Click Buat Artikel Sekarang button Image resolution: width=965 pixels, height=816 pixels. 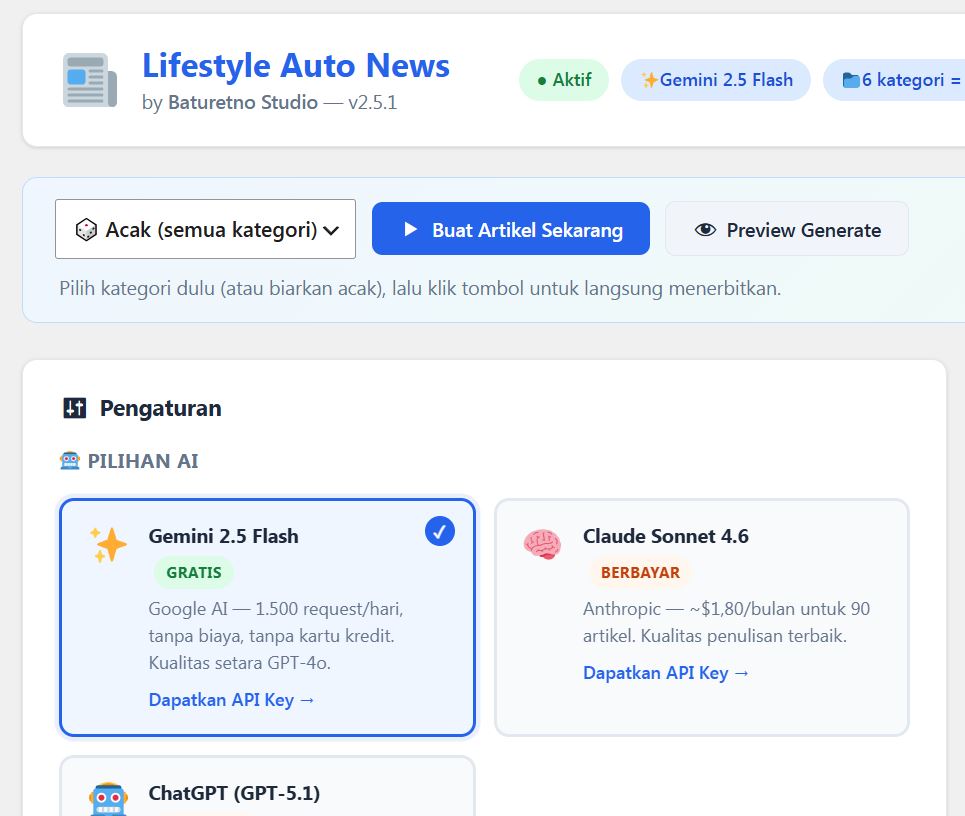[511, 229]
